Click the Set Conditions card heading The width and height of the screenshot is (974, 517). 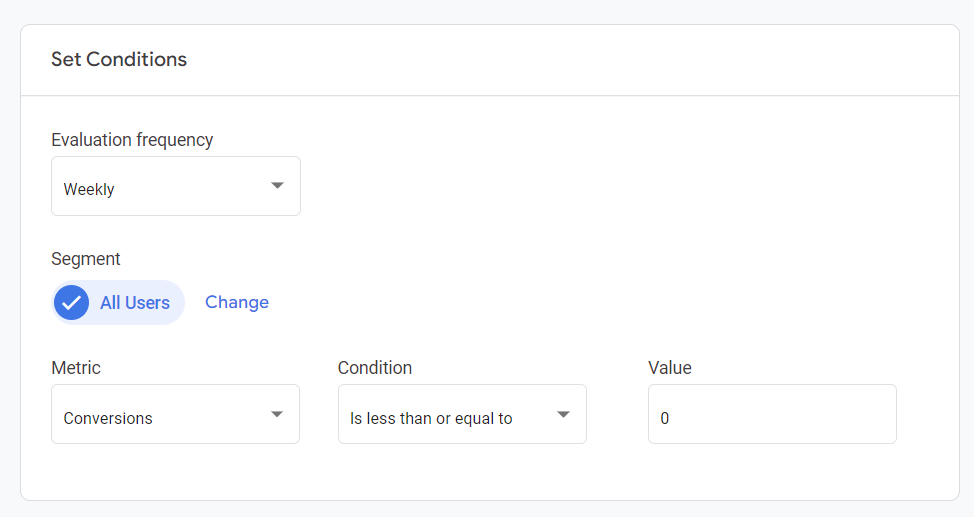[x=119, y=59]
